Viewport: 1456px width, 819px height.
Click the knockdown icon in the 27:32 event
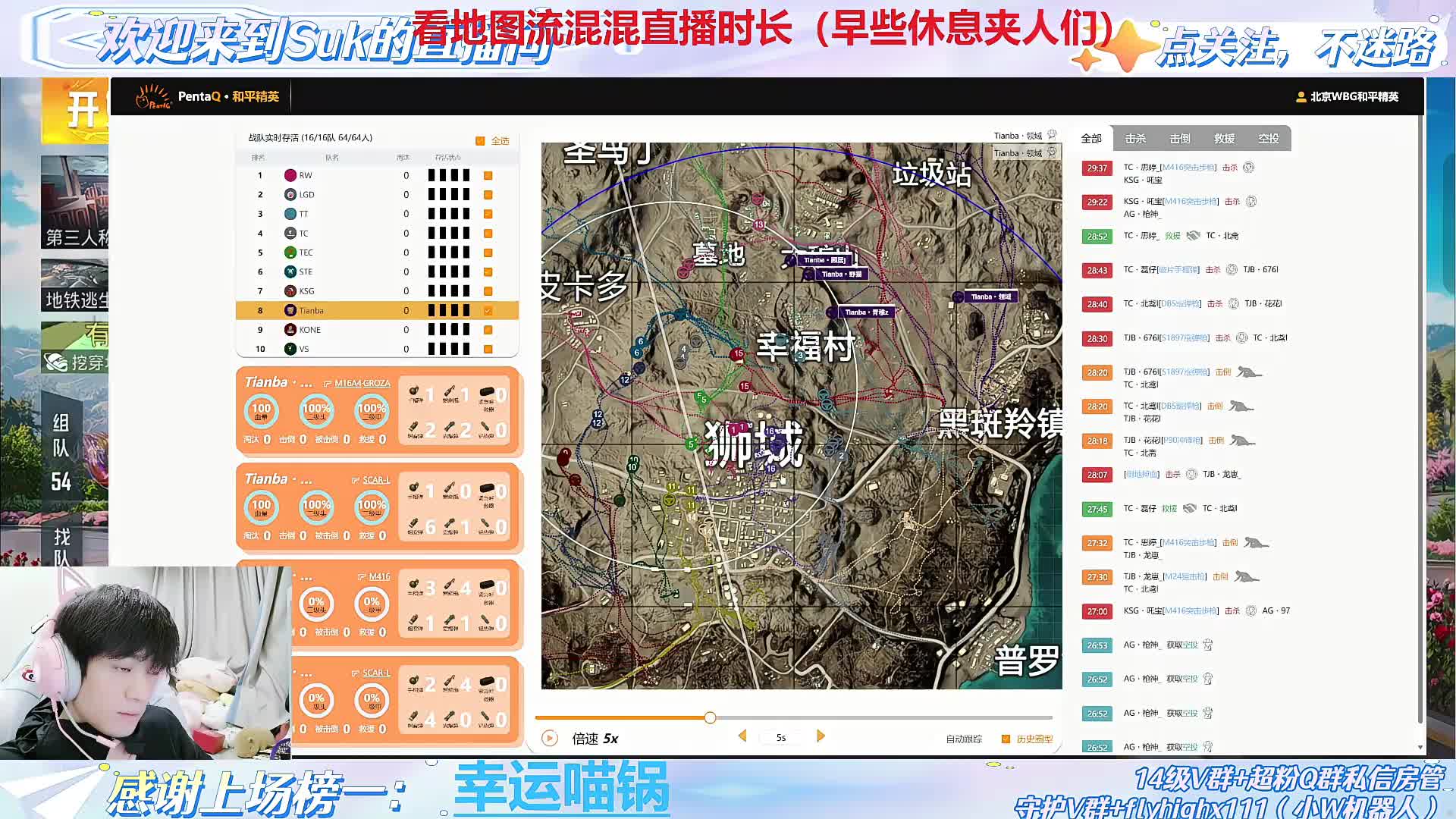[1256, 542]
